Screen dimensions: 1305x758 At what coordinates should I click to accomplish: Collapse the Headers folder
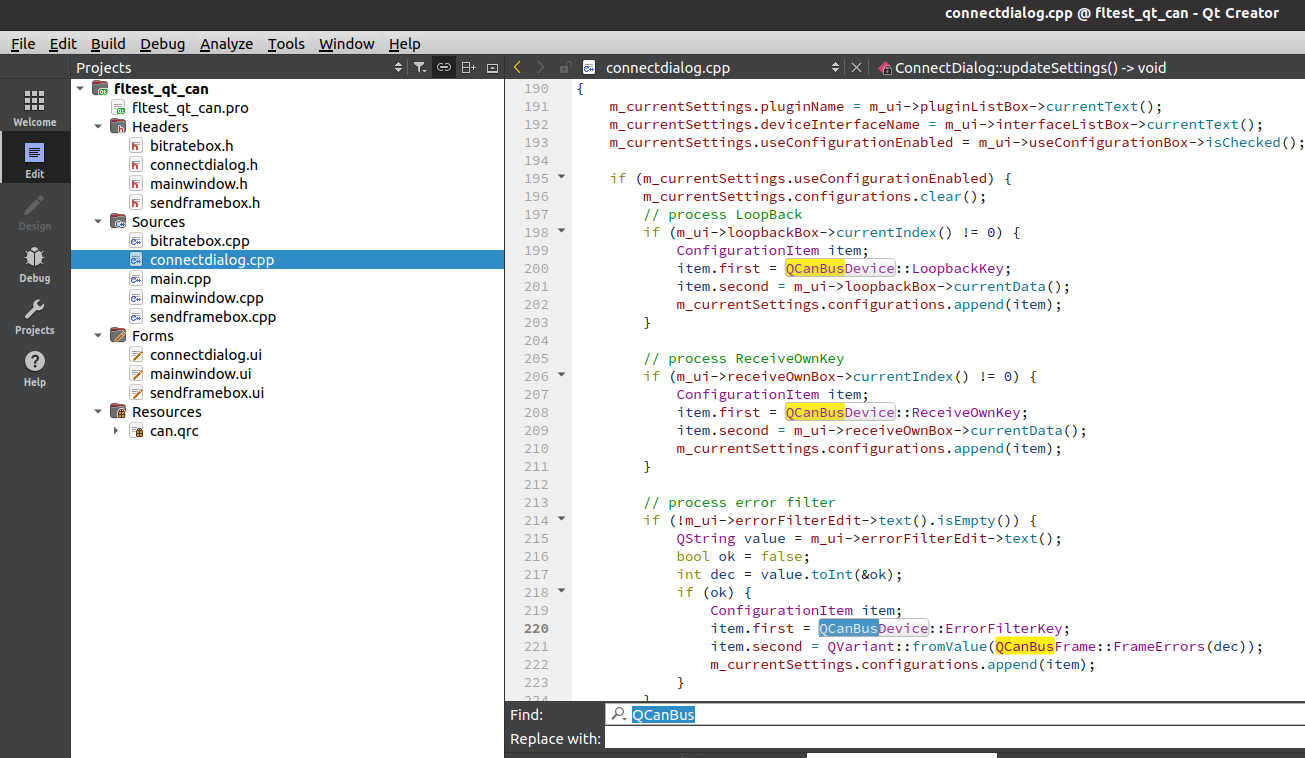tap(98, 127)
